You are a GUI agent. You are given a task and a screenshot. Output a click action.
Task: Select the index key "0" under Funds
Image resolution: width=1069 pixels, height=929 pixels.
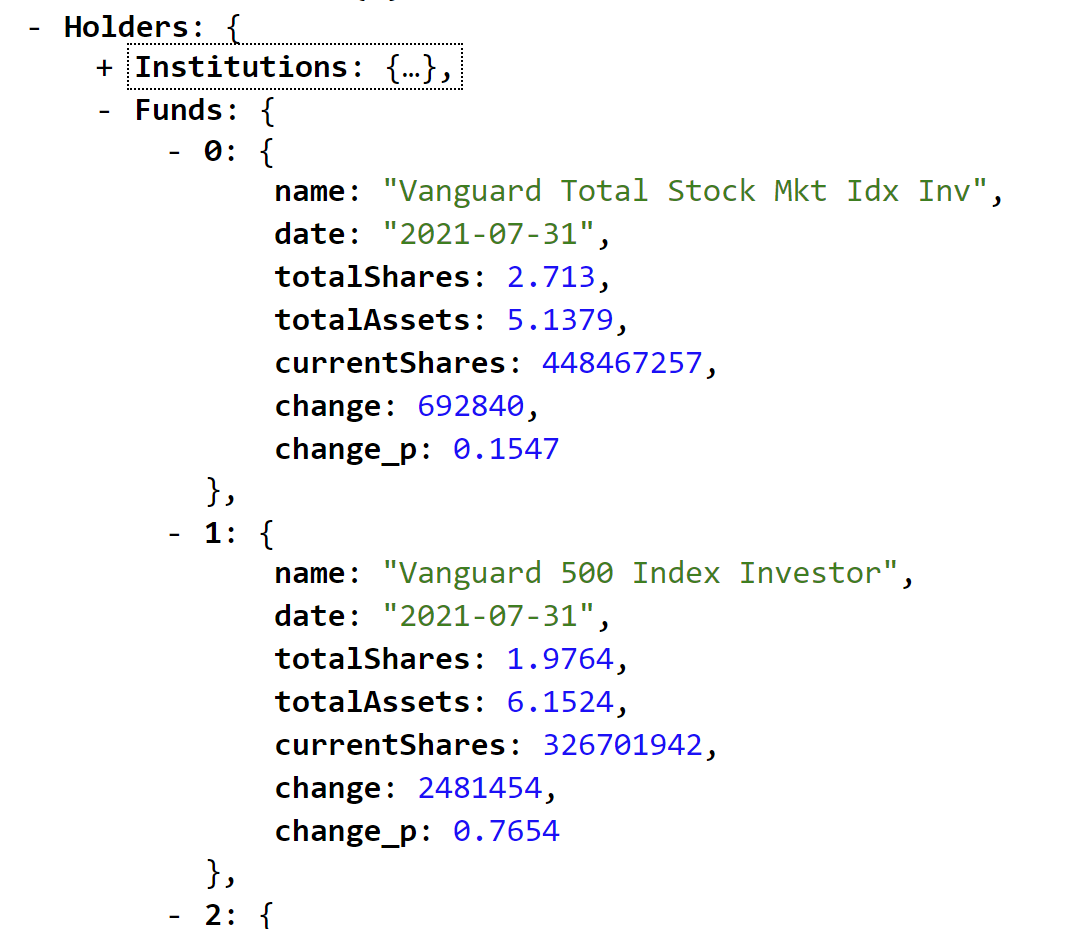(213, 151)
